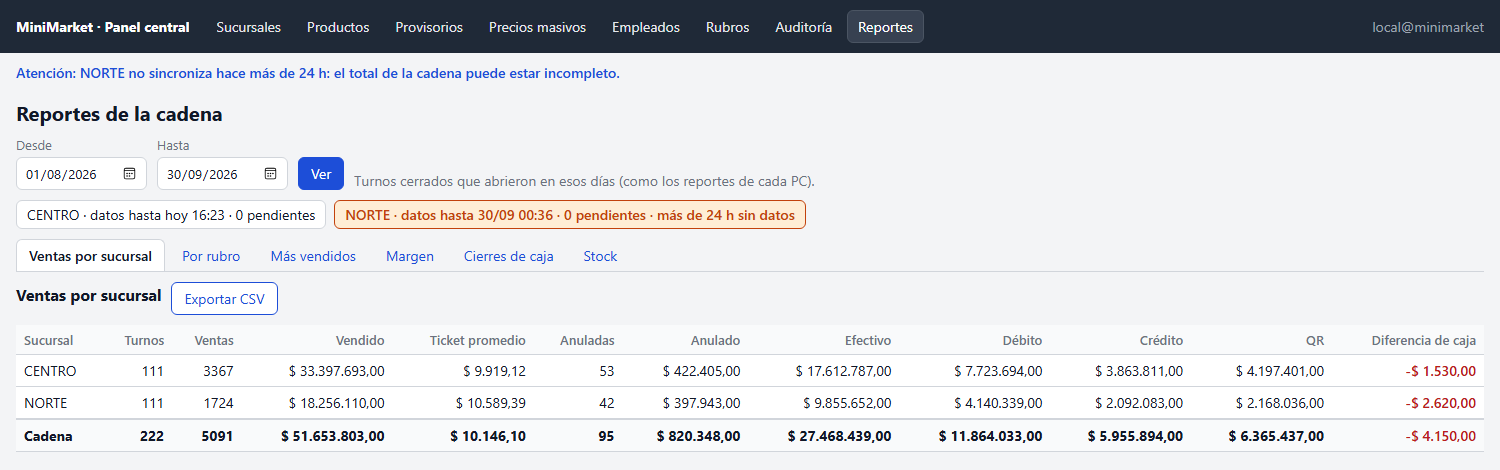
Task: Click CENTRO cash amount $ 17.612.787,00
Action: [x=844, y=371]
